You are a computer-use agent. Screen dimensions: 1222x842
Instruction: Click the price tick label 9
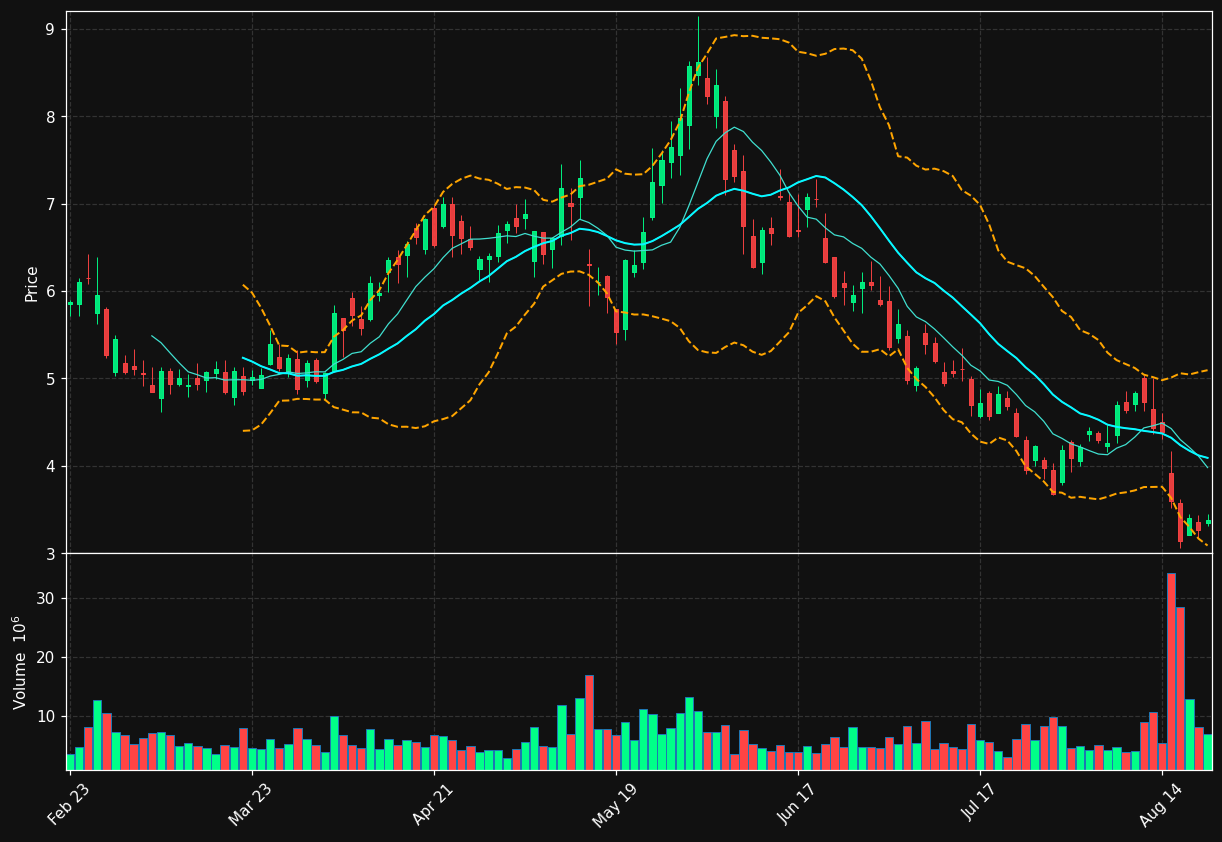[x=50, y=30]
